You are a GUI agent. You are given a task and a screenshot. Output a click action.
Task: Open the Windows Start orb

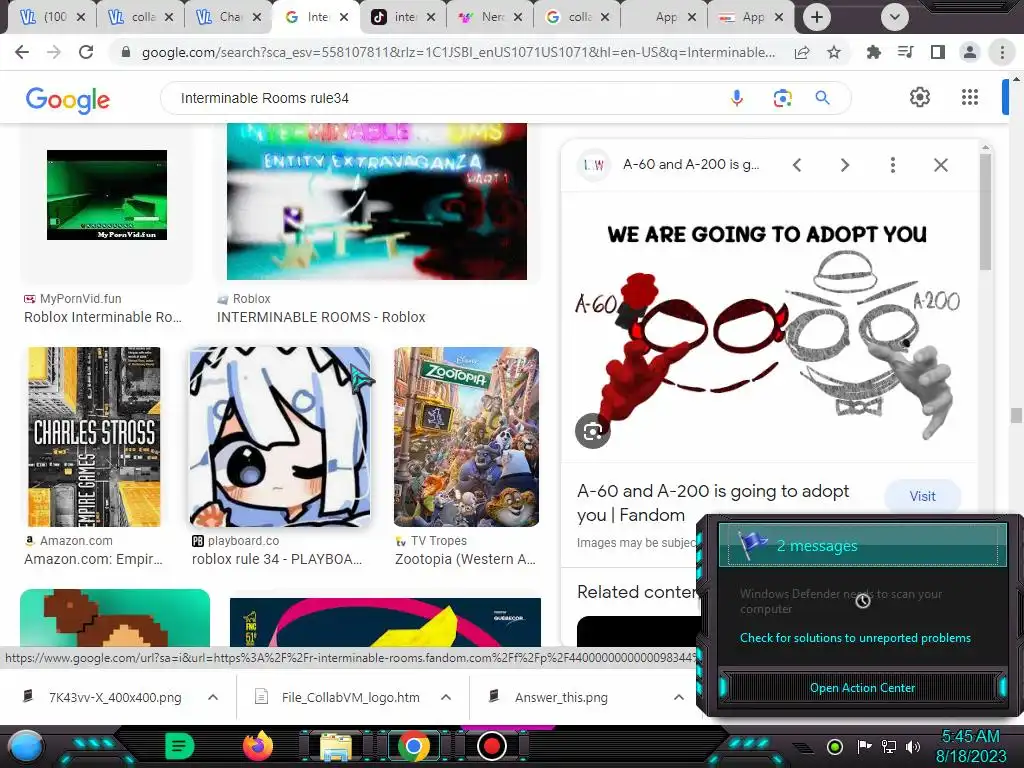pyautogui.click(x=26, y=746)
